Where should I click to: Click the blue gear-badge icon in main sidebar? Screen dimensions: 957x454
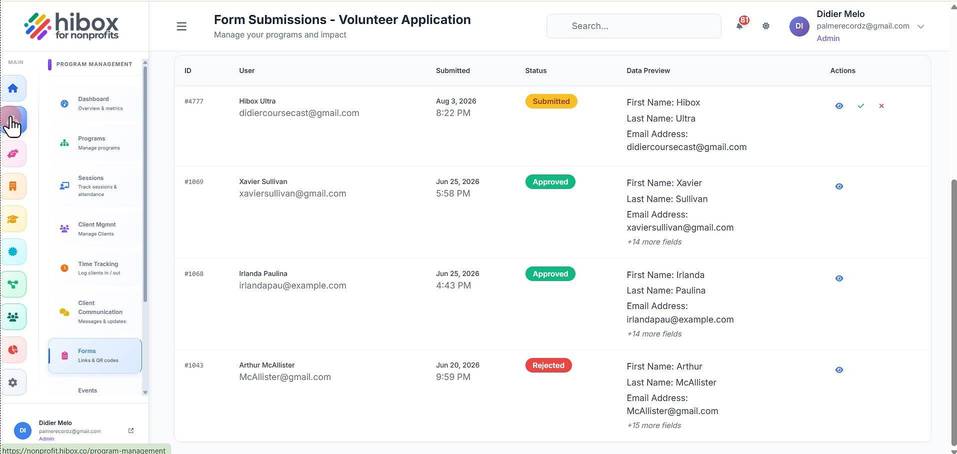point(13,251)
